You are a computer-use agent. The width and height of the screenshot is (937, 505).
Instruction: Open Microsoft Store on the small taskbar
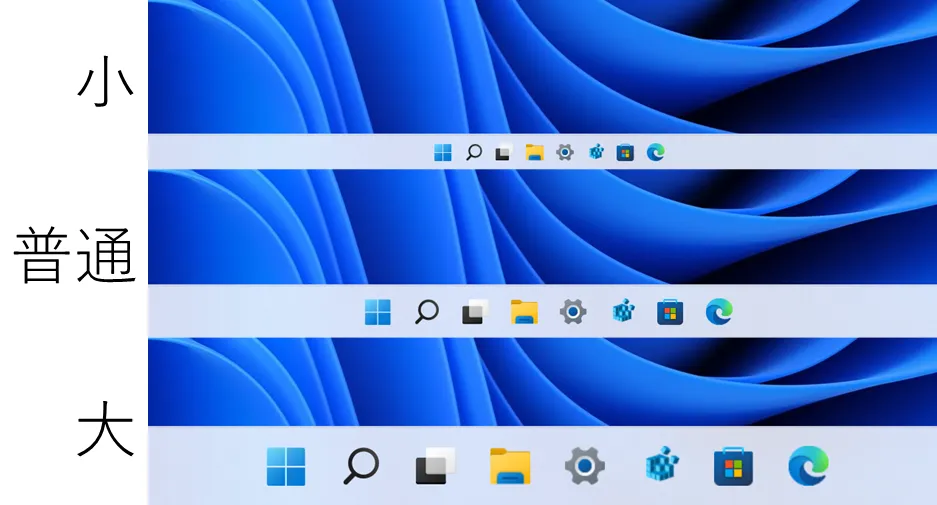(625, 152)
